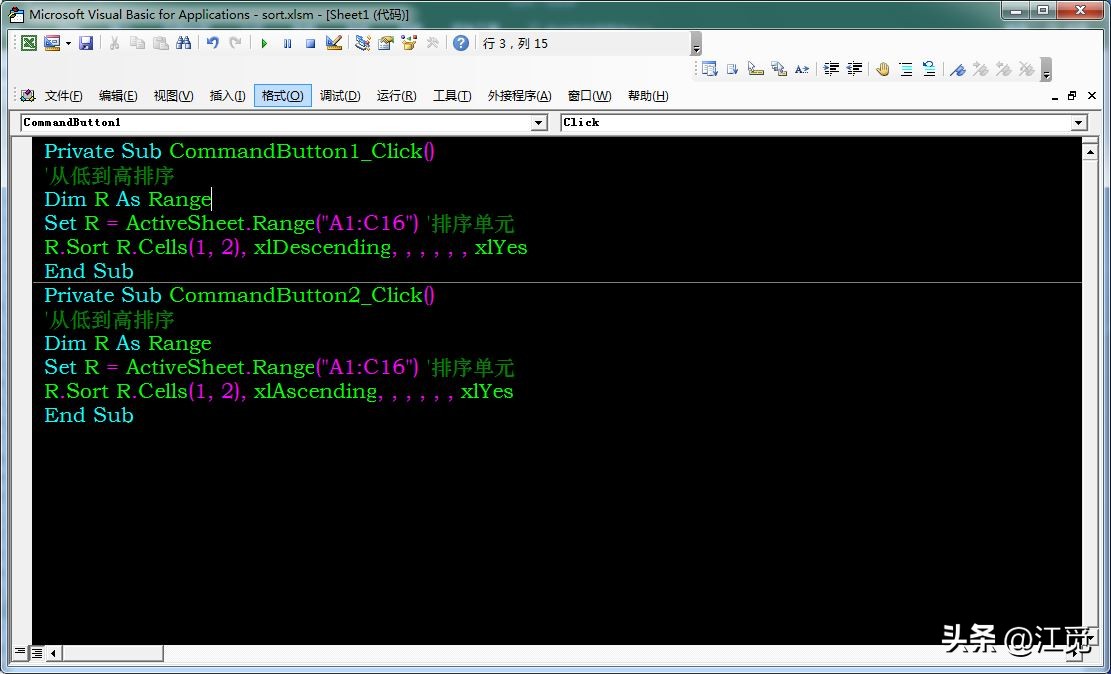The image size is (1111, 674).
Task: Toggle Full Module View button
Action: (35, 652)
